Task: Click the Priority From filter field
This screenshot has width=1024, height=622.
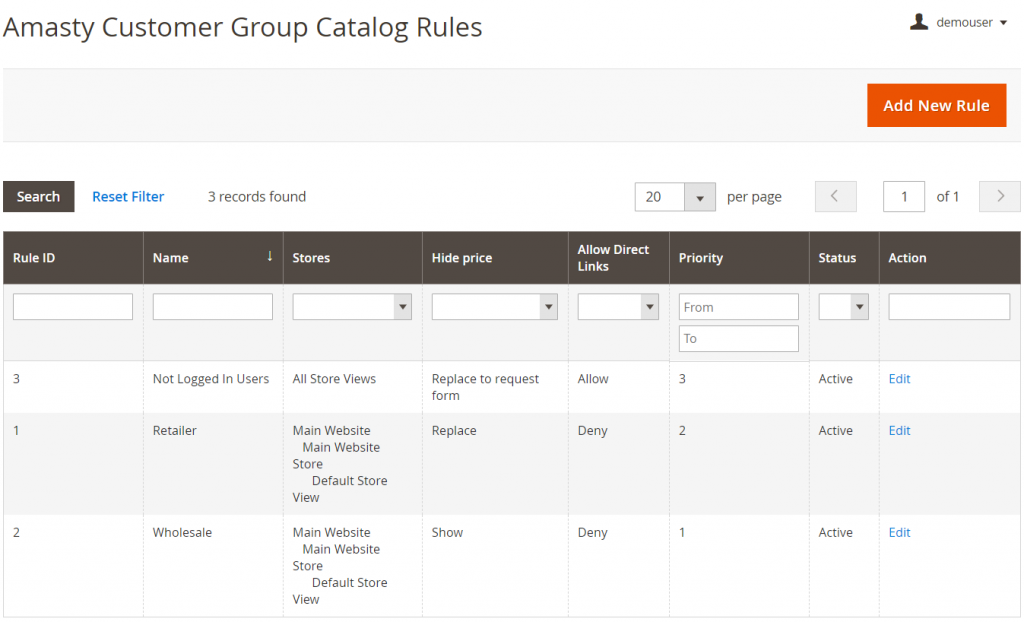Action: (738, 306)
